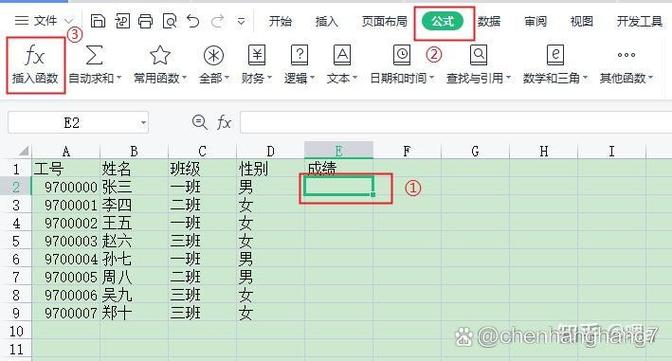Expand the 常用函数 dropdown arrow
Screen dimensions: 672x361
(x=185, y=78)
